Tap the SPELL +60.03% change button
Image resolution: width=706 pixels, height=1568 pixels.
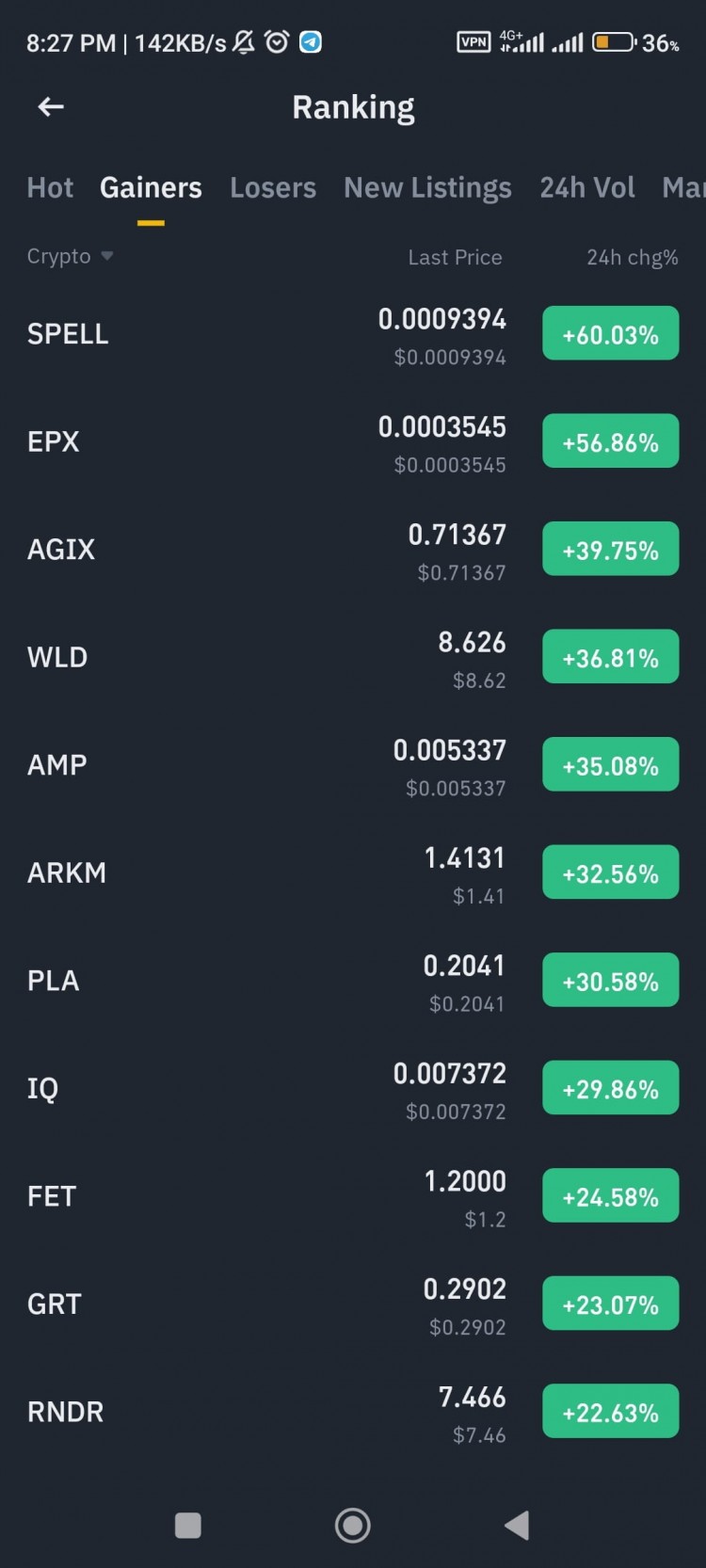click(x=610, y=334)
